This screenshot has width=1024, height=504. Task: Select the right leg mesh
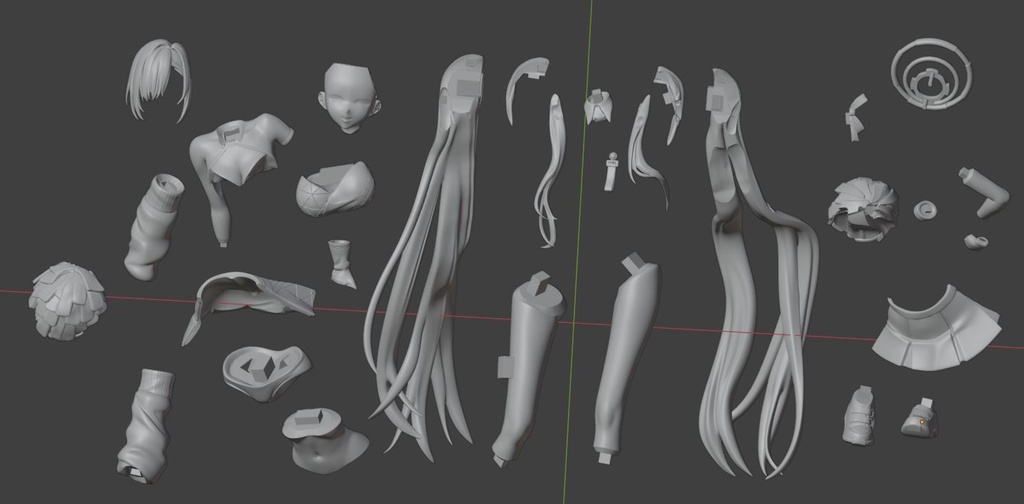tap(626, 359)
